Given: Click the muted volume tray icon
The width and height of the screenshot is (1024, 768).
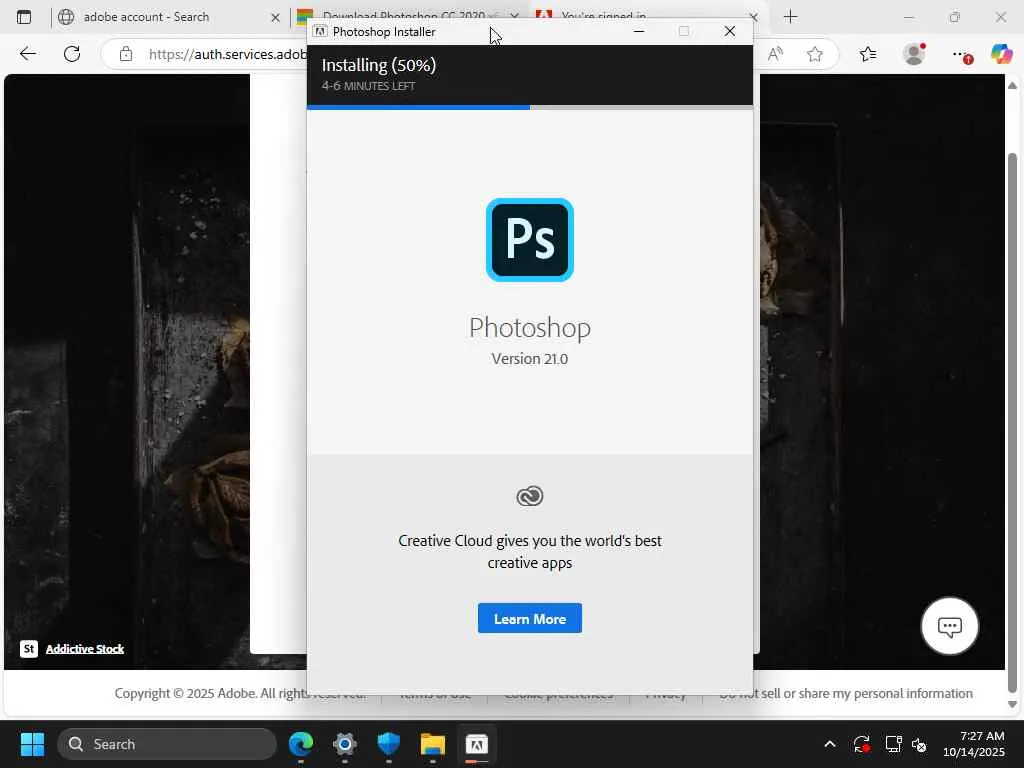Looking at the screenshot, I should pyautogui.click(x=919, y=744).
